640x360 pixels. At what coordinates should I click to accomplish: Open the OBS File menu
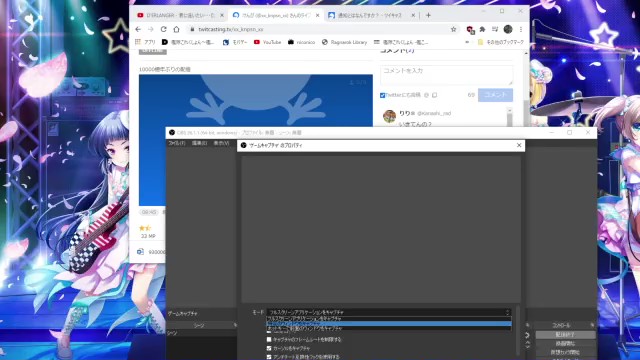(x=177, y=143)
